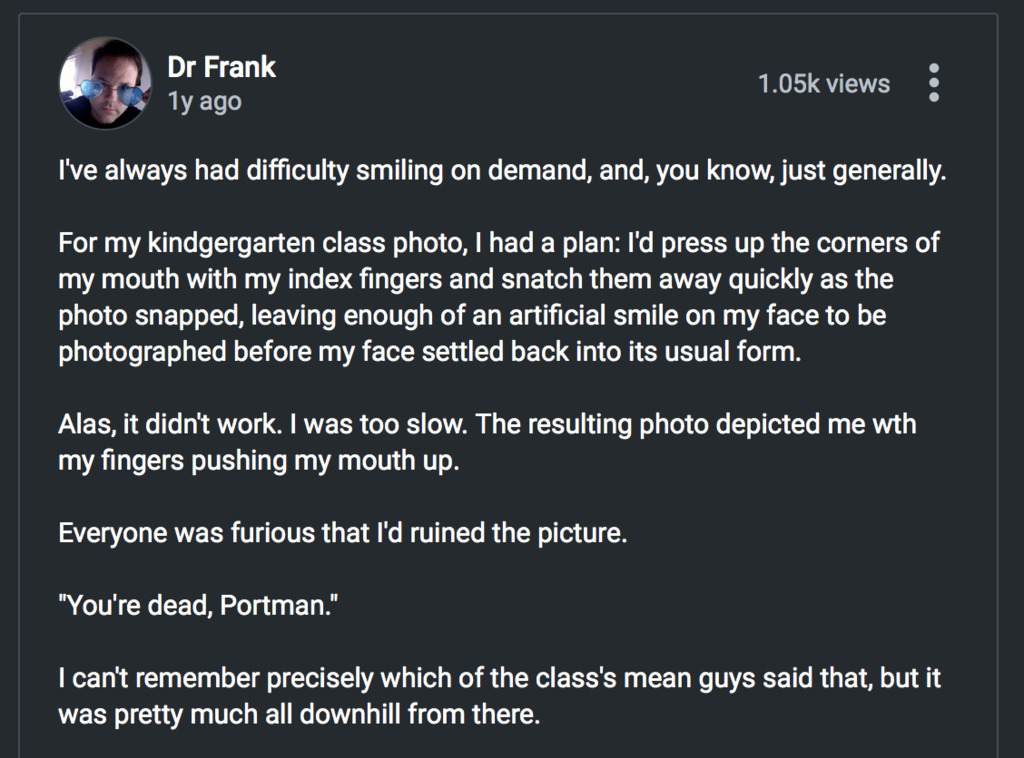Click the final line "was pretty much all downhill"
The height and width of the screenshot is (758, 1024).
point(299,716)
